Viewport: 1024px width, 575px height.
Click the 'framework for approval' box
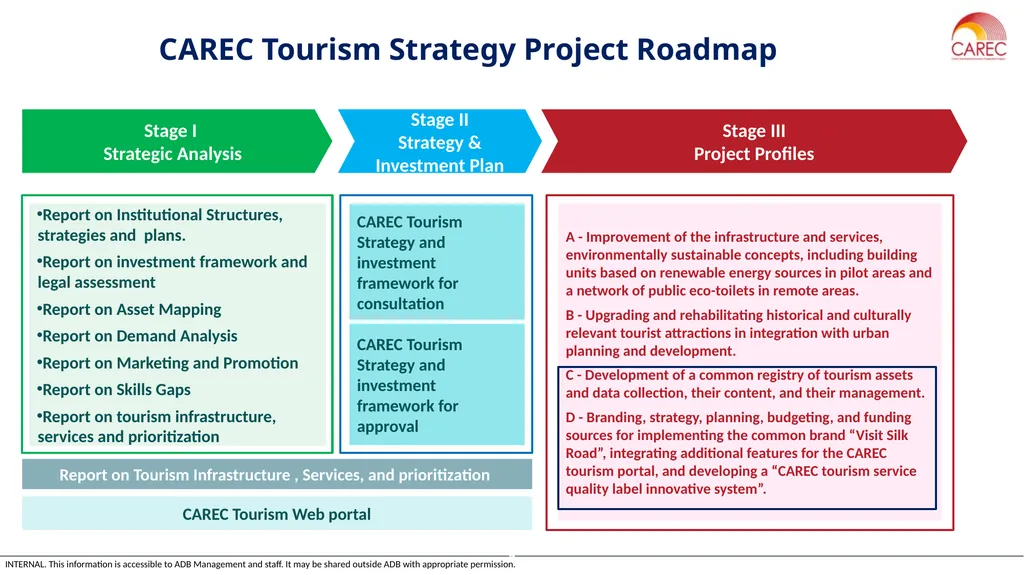437,385
